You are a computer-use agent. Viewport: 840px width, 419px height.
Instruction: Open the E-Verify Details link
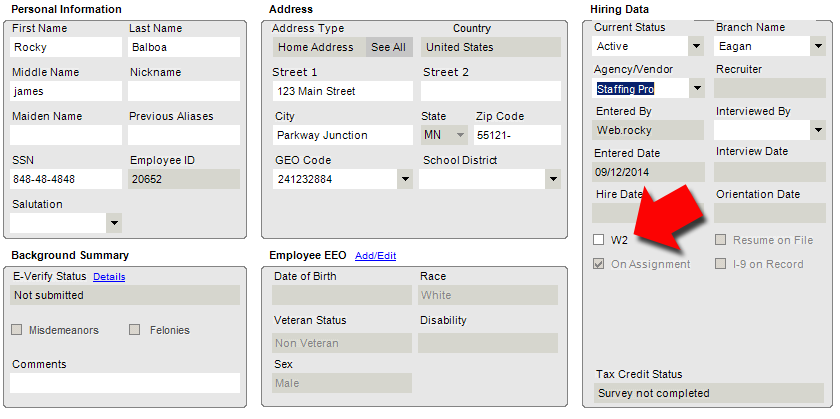click(109, 276)
